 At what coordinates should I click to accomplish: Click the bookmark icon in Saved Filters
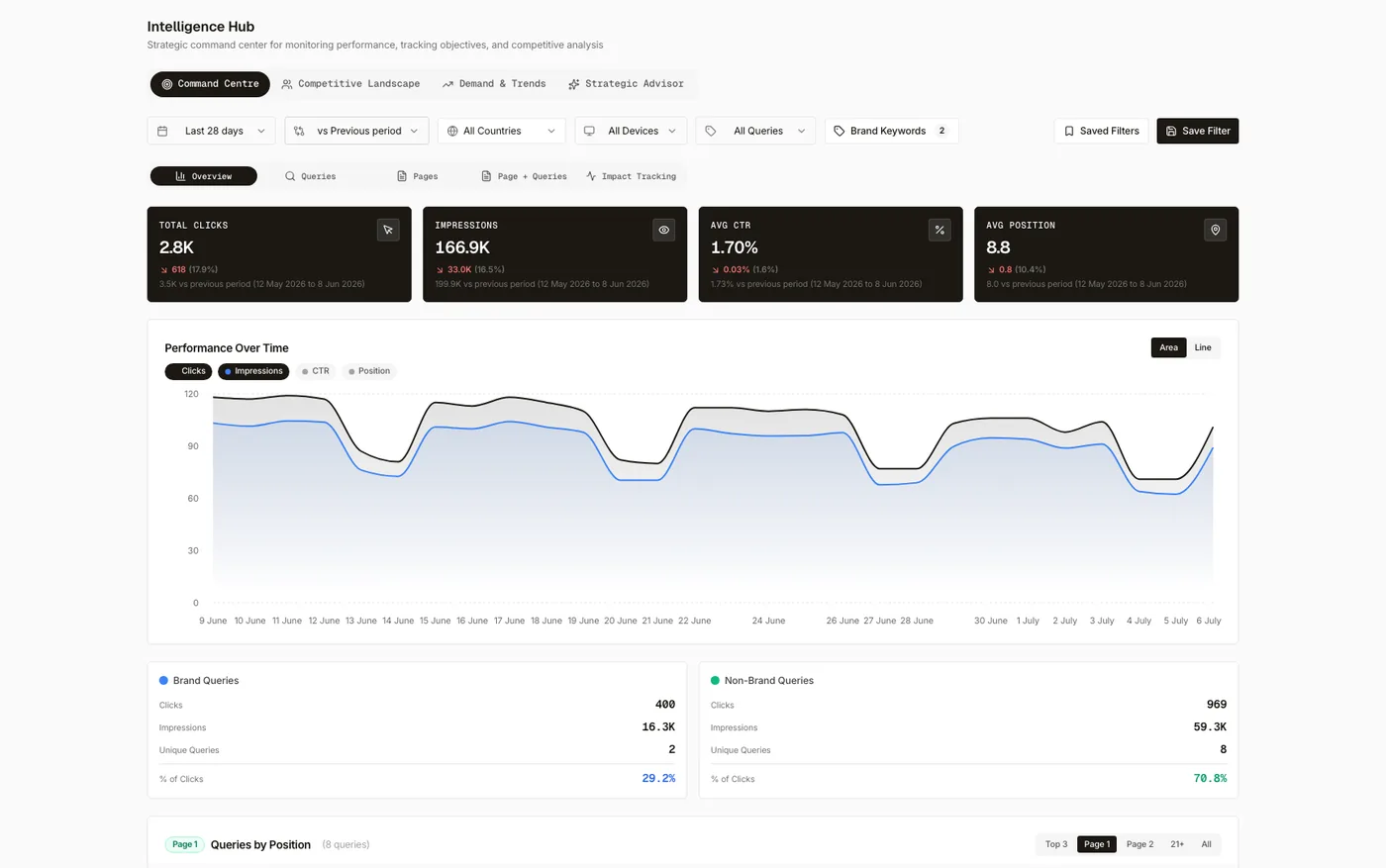(x=1069, y=131)
